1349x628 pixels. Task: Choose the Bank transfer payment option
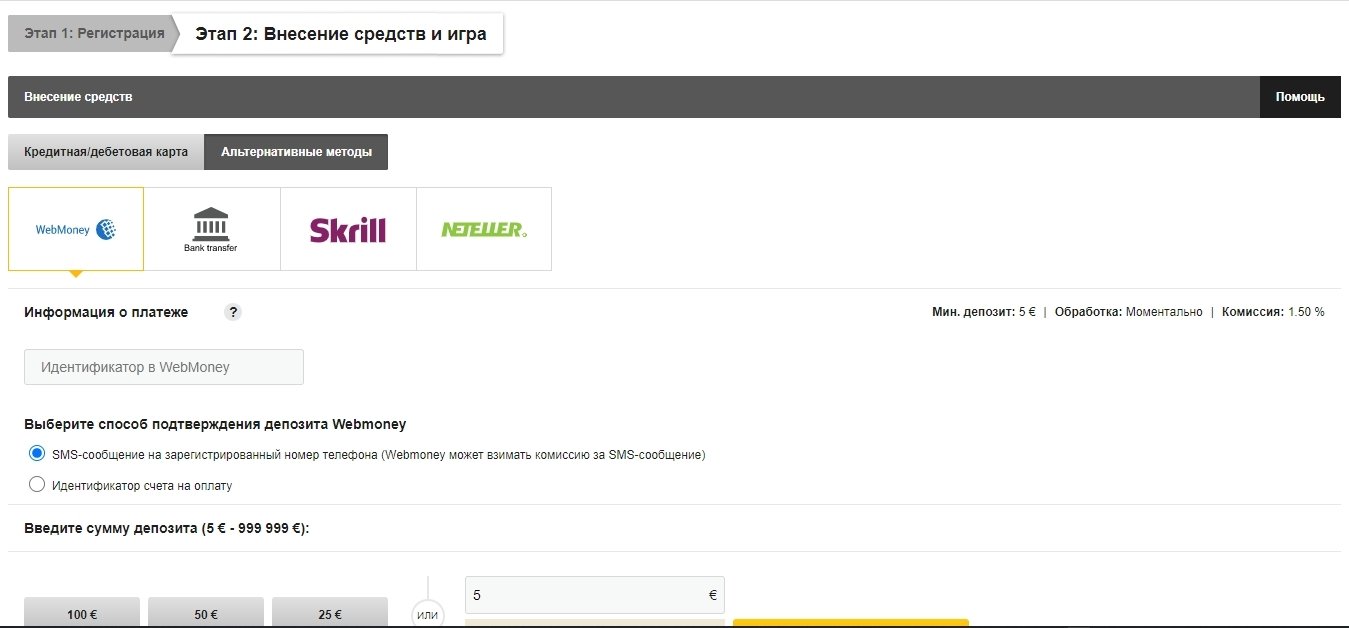[211, 229]
